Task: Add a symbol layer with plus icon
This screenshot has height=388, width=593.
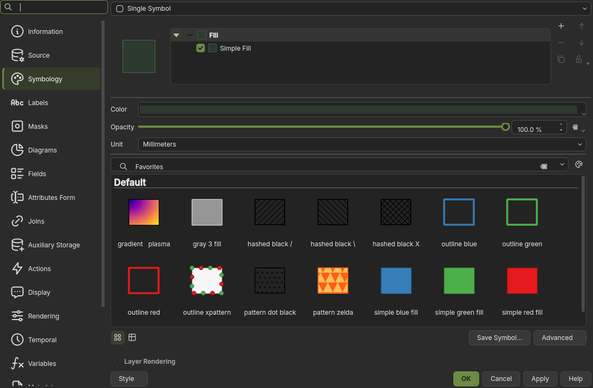Action: click(561, 26)
